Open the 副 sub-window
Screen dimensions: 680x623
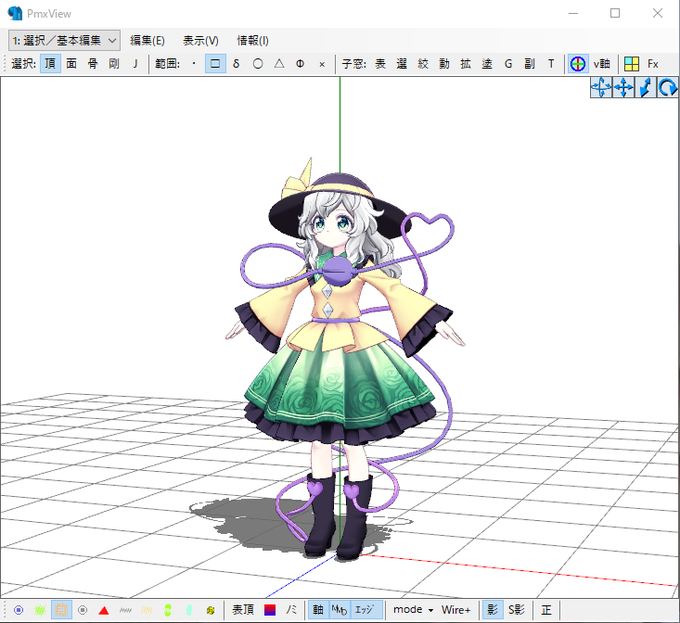530,64
